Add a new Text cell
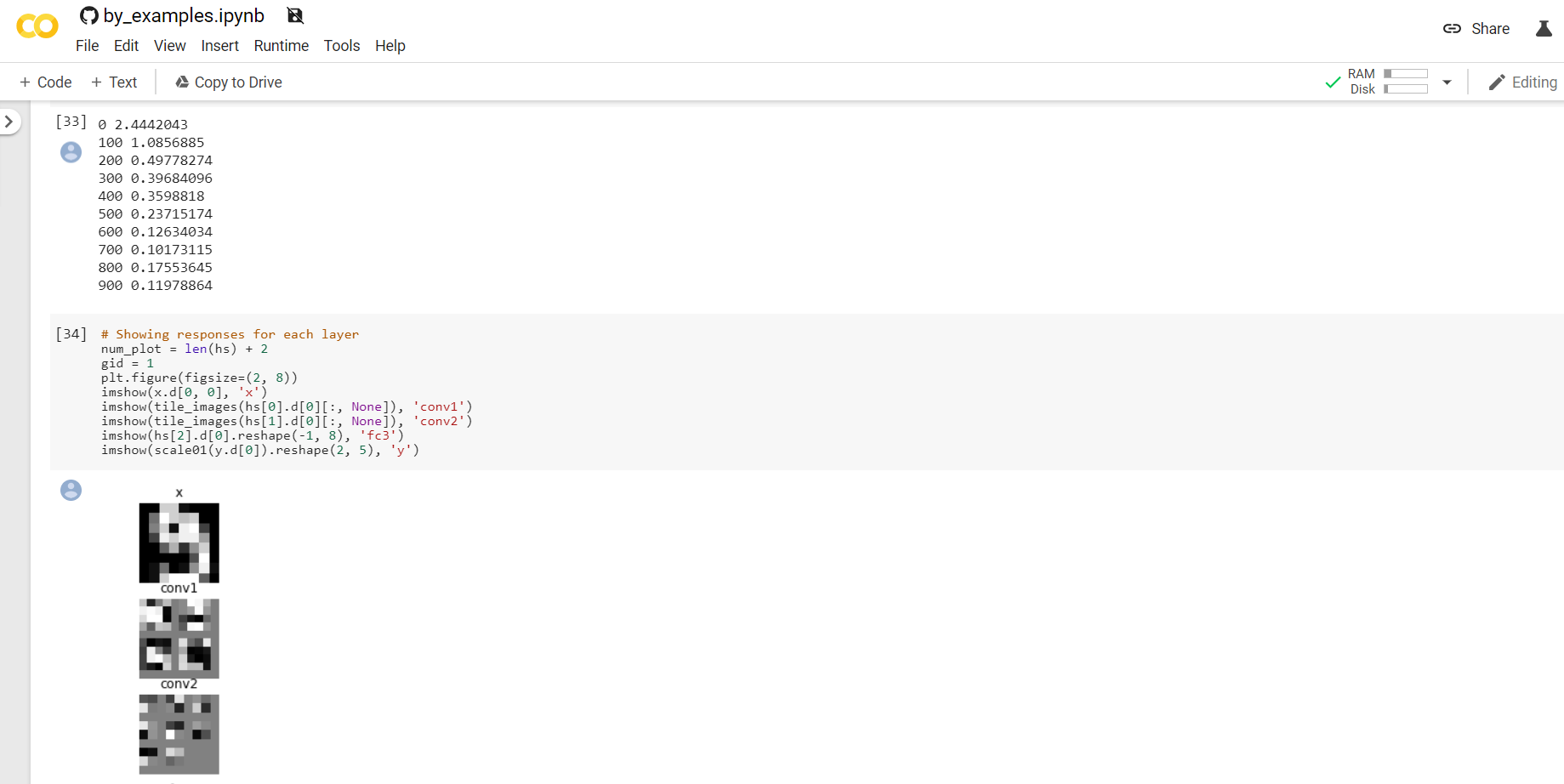The height and width of the screenshot is (784, 1564). (x=114, y=82)
